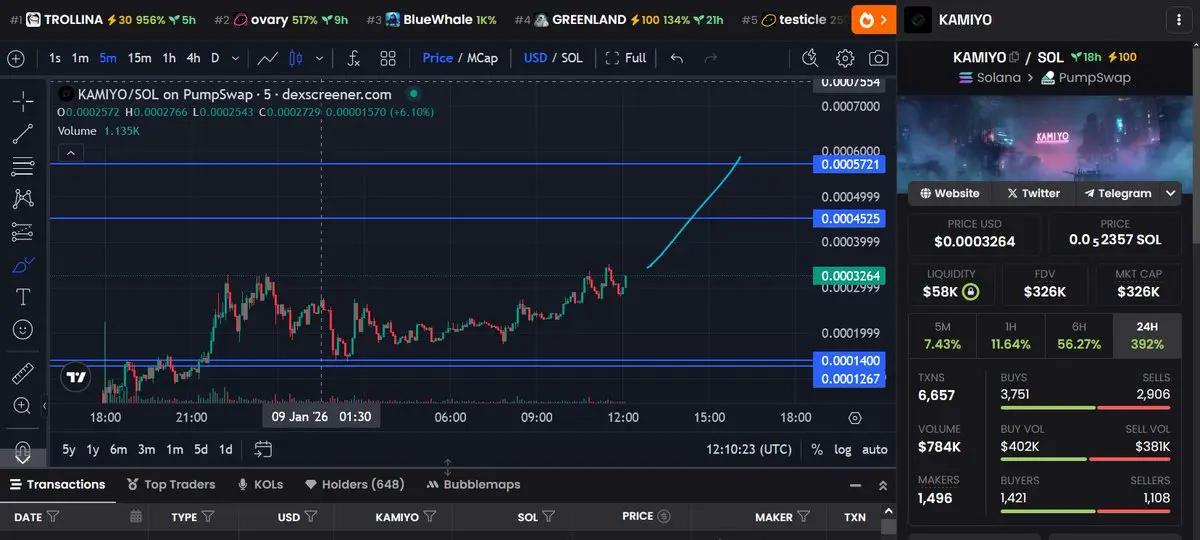Select the ruler measure tool
The width and height of the screenshot is (1200, 540).
point(22,374)
